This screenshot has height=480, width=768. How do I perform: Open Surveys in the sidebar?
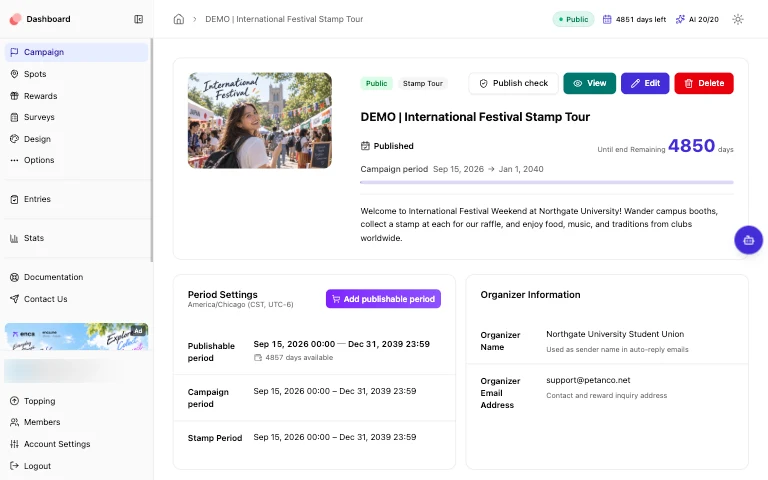(76, 117)
